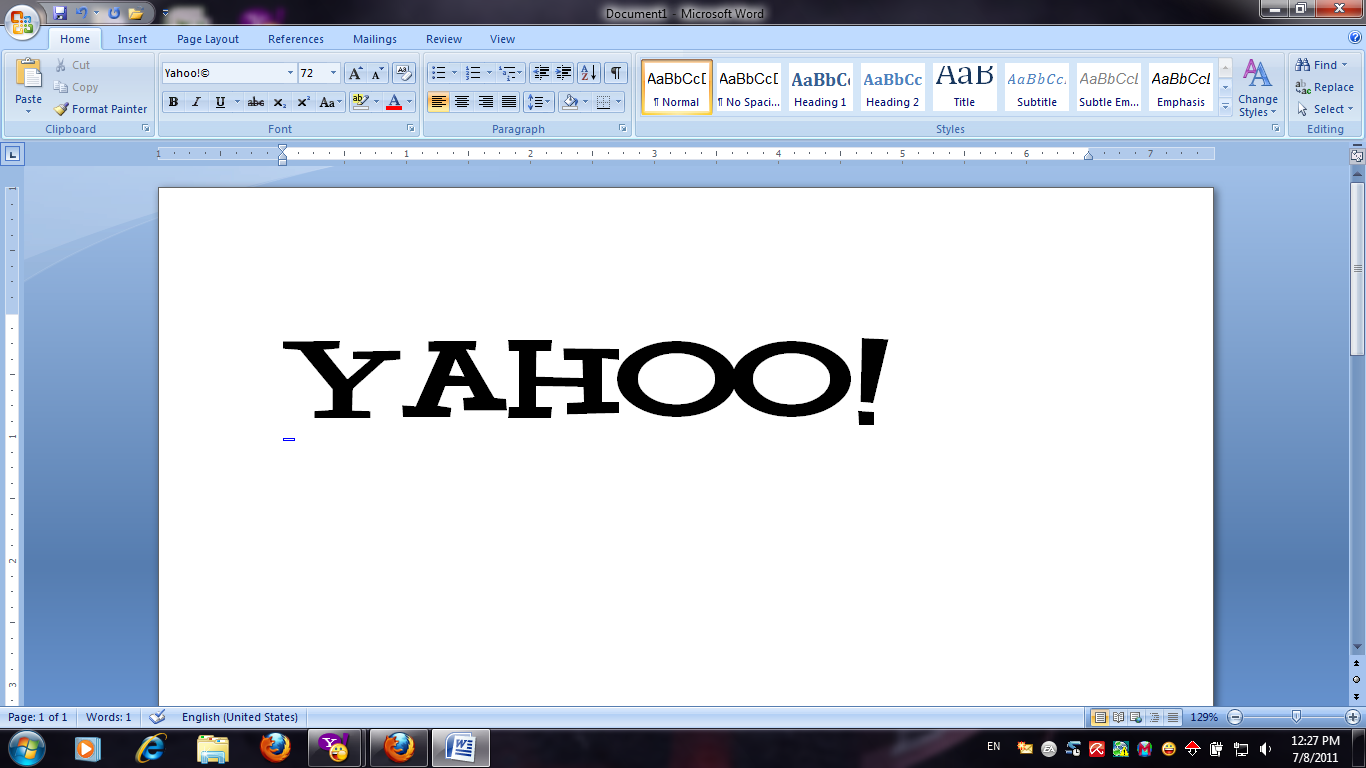
Task: Toggle bold formatting
Action: tap(173, 102)
